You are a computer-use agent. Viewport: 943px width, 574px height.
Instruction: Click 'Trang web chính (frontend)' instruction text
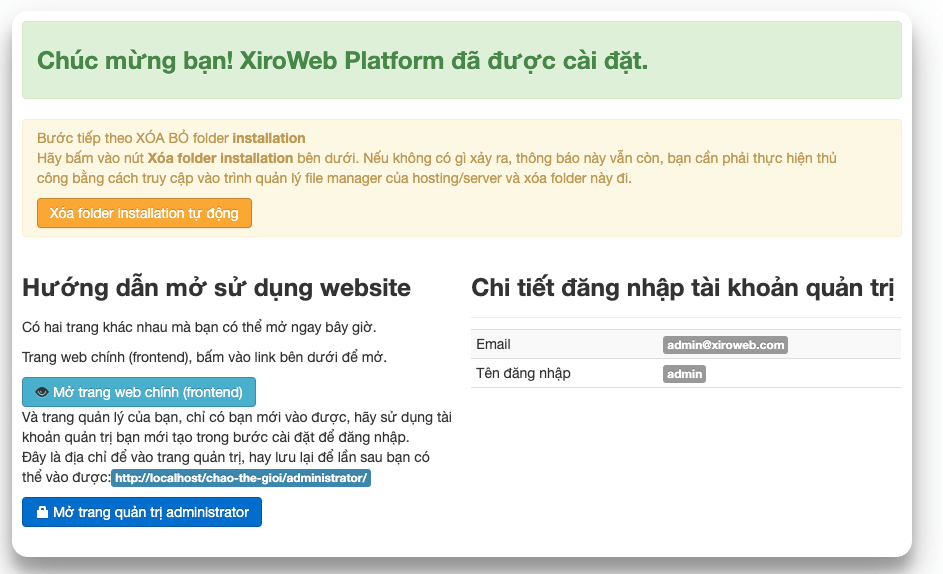[204, 357]
